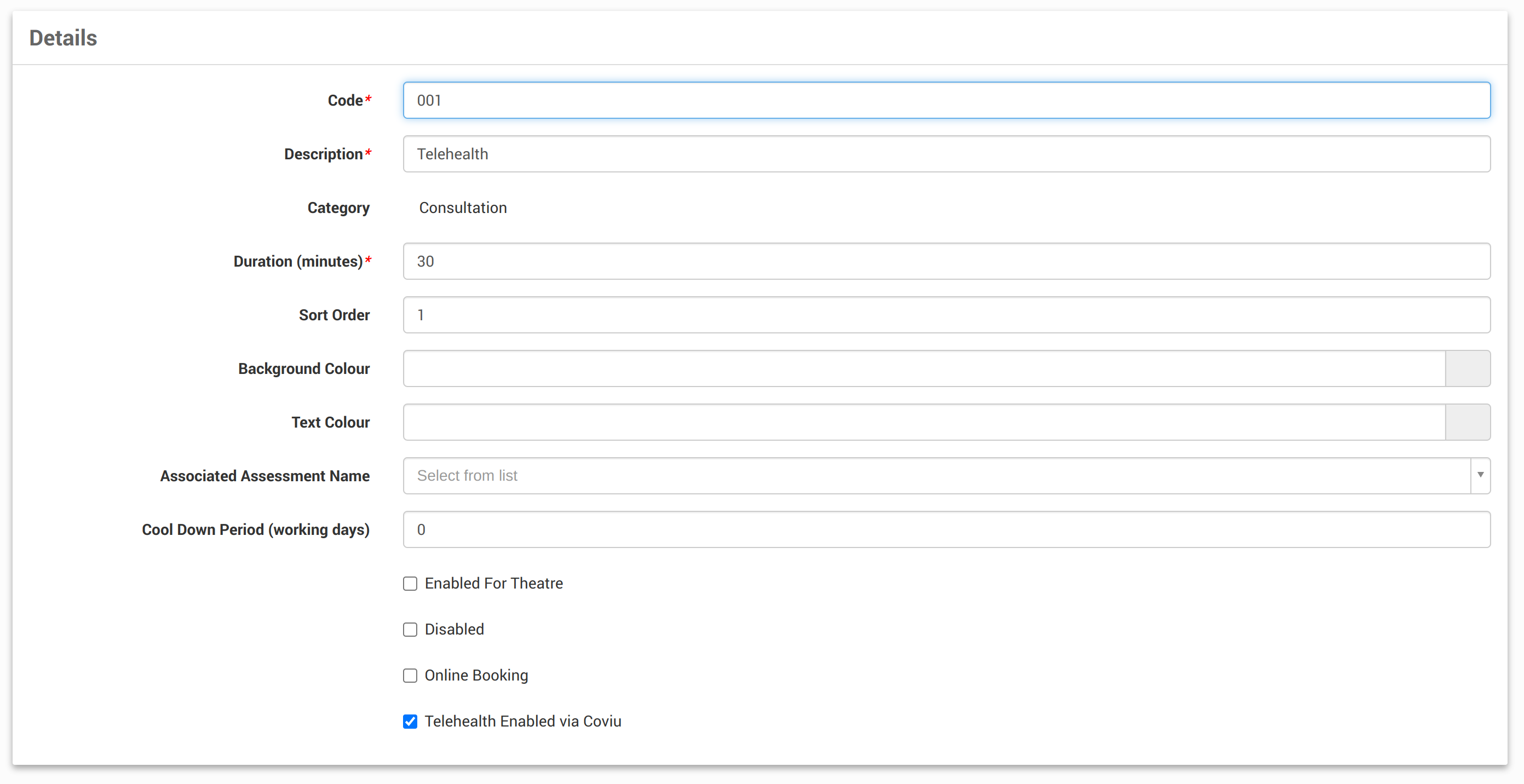
Task: Expand Associated Assessment Name dropdown arrow
Action: (x=1480, y=475)
